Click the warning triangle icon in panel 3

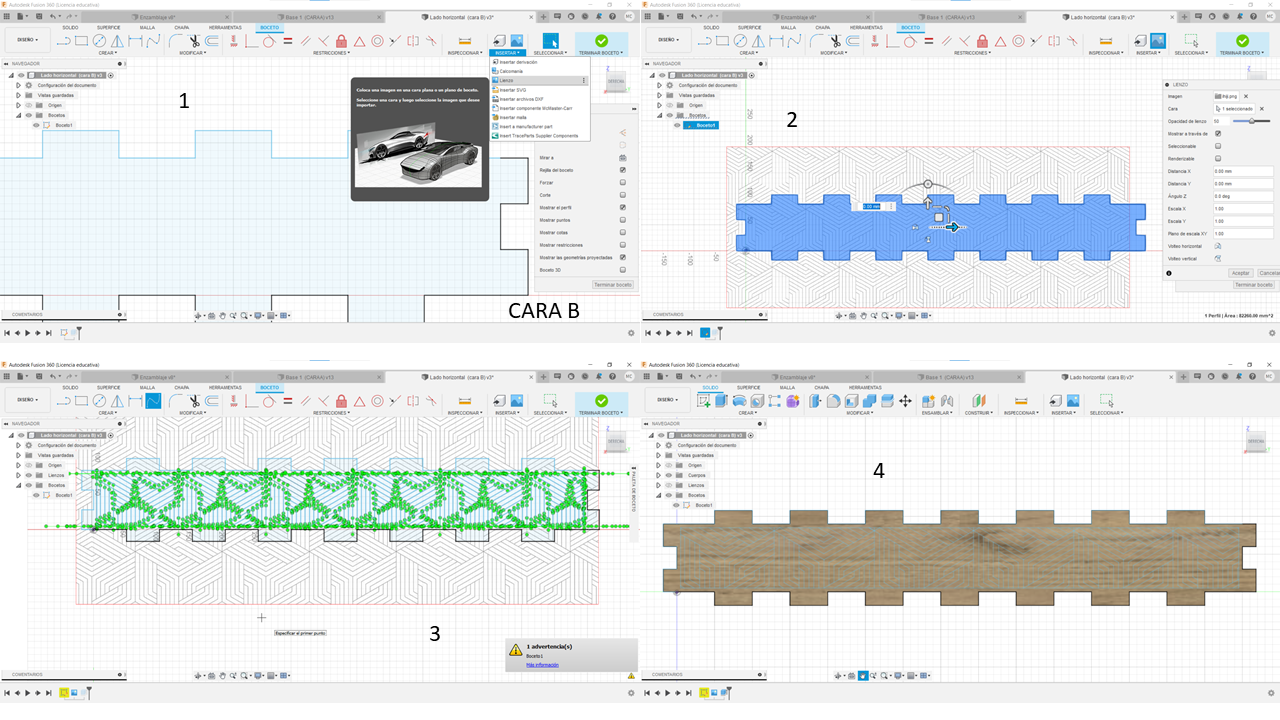point(515,650)
